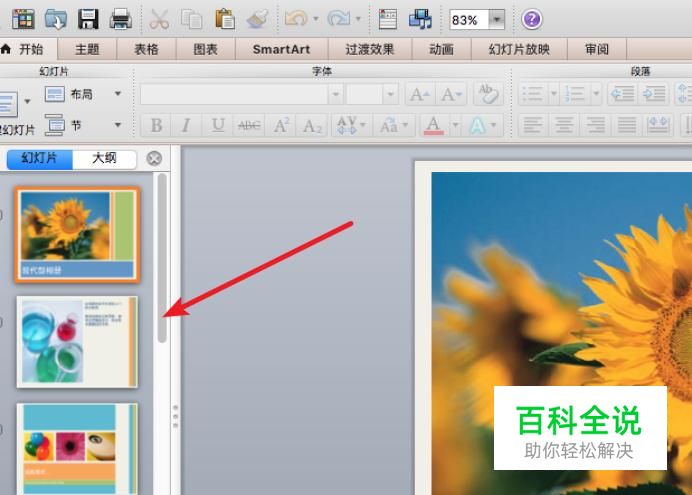
Task: Close the slide pane with X button
Action: coord(154,159)
